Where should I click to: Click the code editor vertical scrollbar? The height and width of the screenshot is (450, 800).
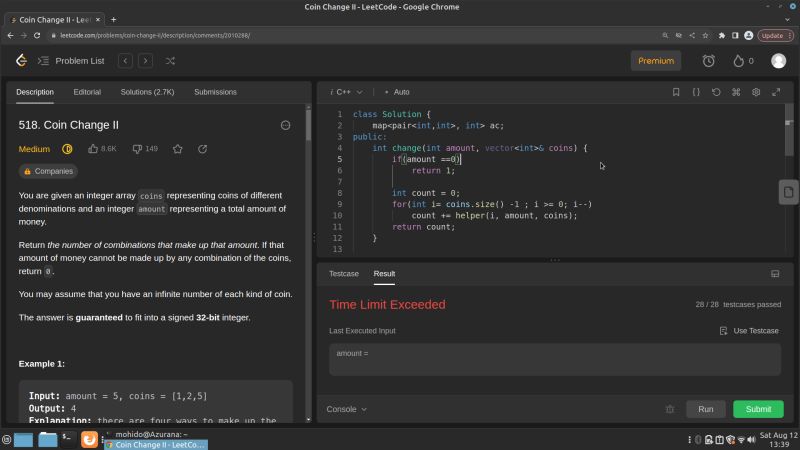789,130
